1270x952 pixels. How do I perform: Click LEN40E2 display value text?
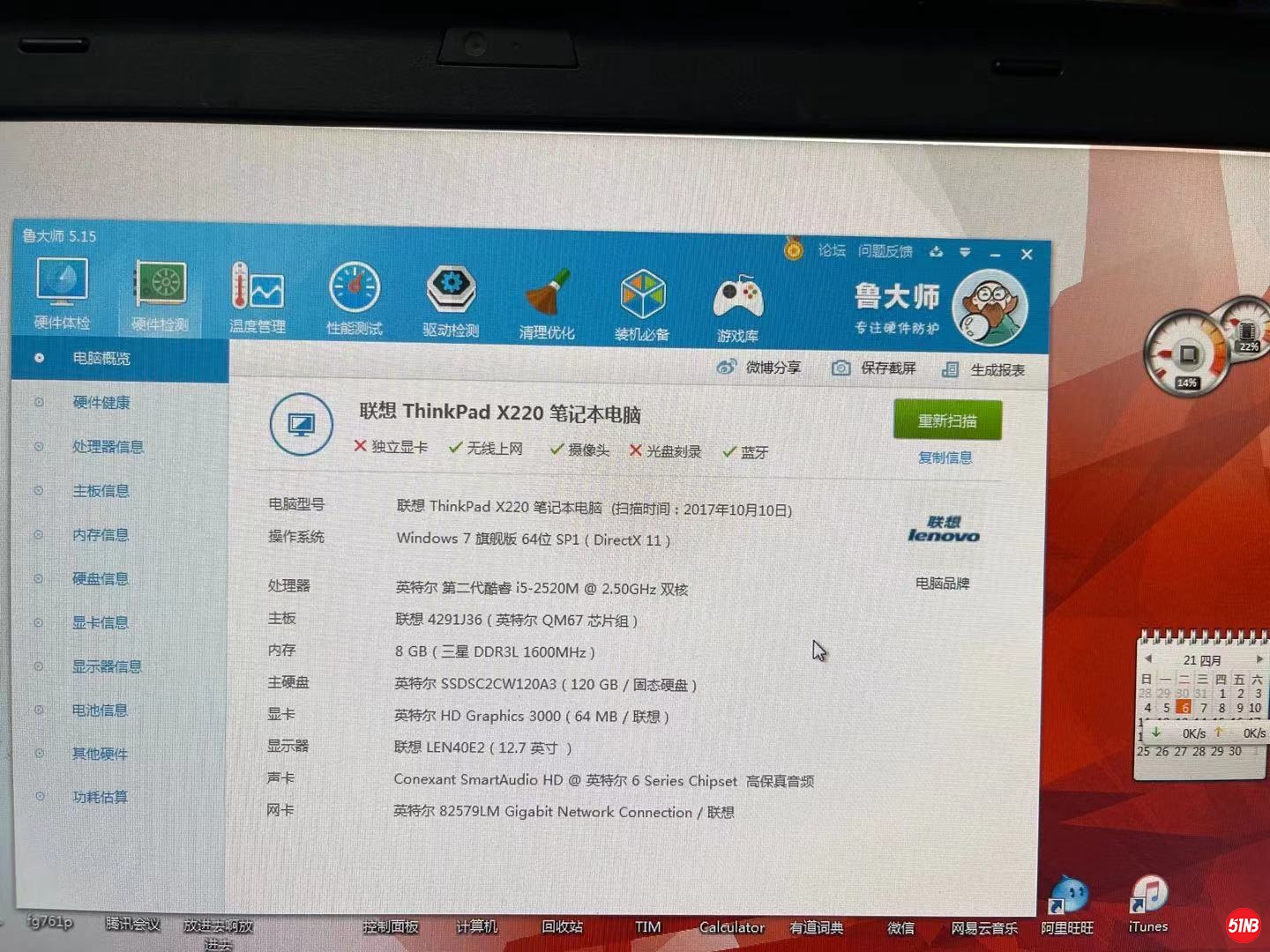point(482,747)
